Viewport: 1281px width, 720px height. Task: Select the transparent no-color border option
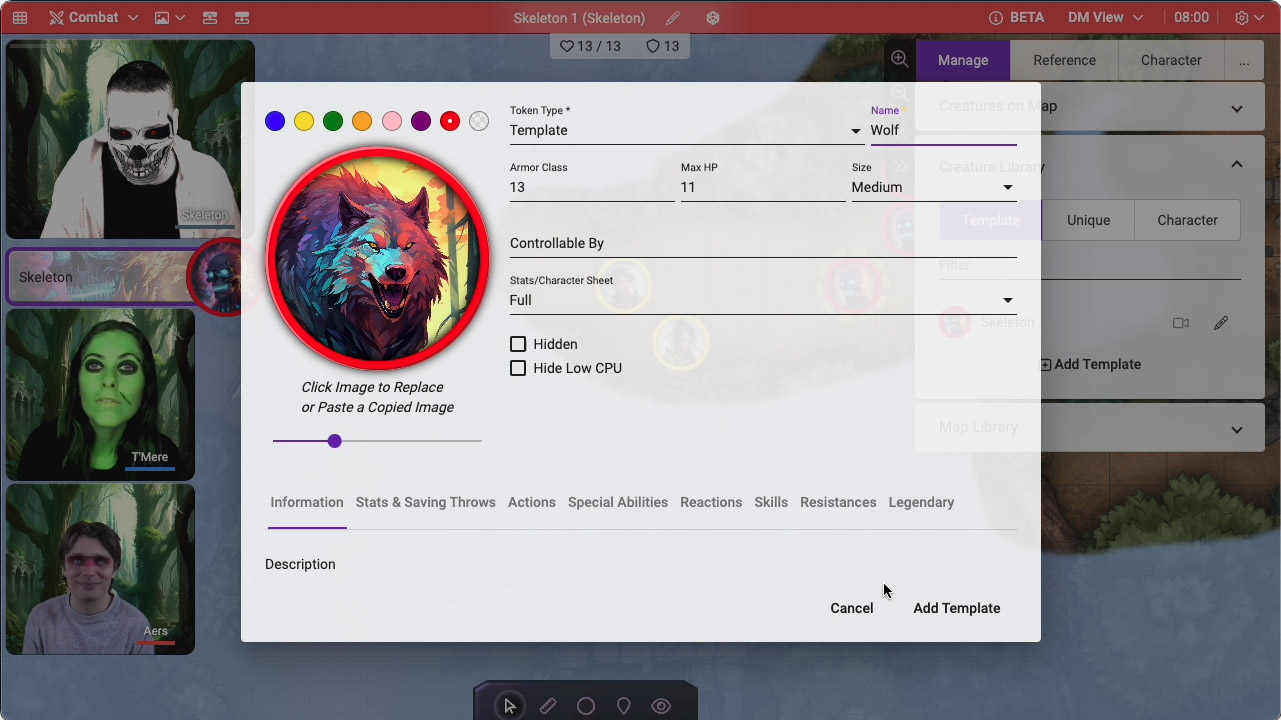point(479,121)
